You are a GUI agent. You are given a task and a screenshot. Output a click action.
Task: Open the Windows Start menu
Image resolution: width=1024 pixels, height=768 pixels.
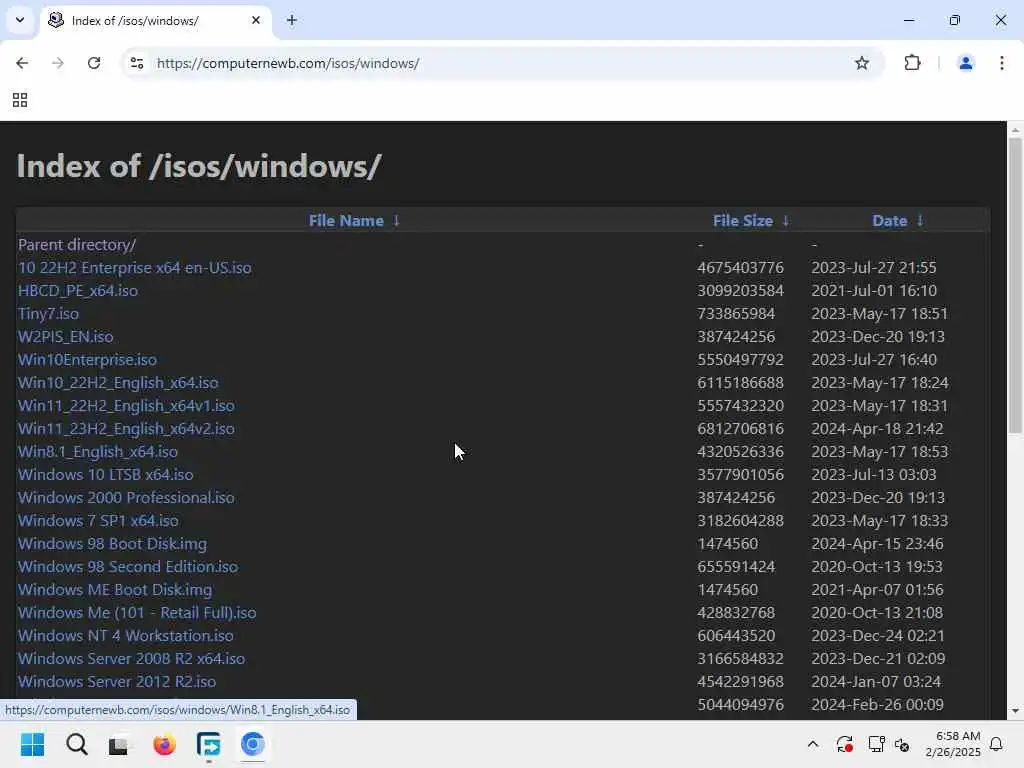point(32,744)
